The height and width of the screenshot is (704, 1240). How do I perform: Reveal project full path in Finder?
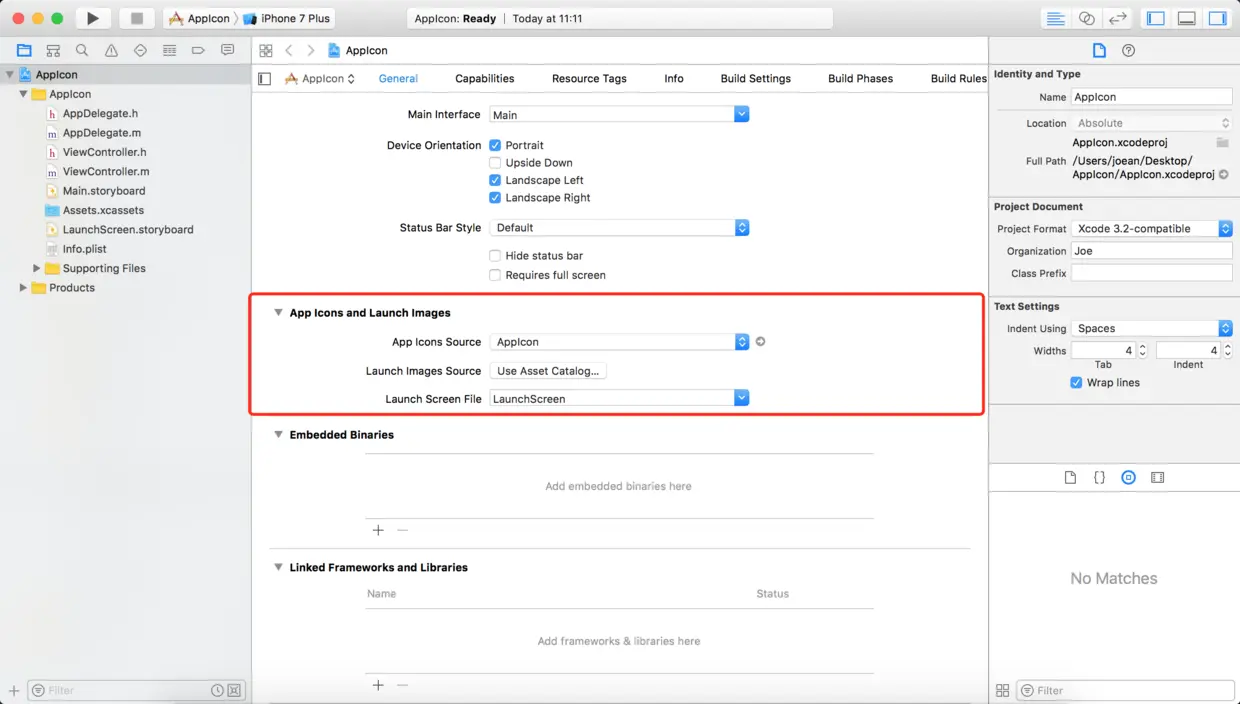[1224, 174]
